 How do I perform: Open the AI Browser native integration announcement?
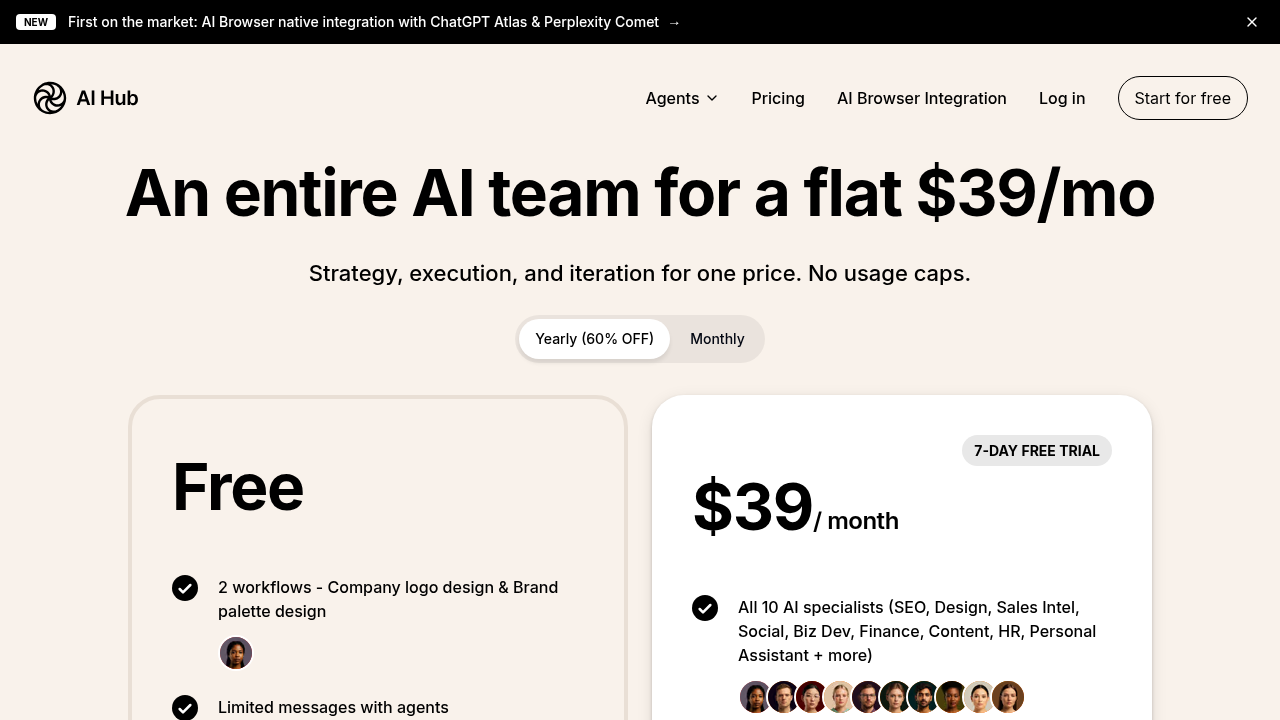tap(363, 22)
